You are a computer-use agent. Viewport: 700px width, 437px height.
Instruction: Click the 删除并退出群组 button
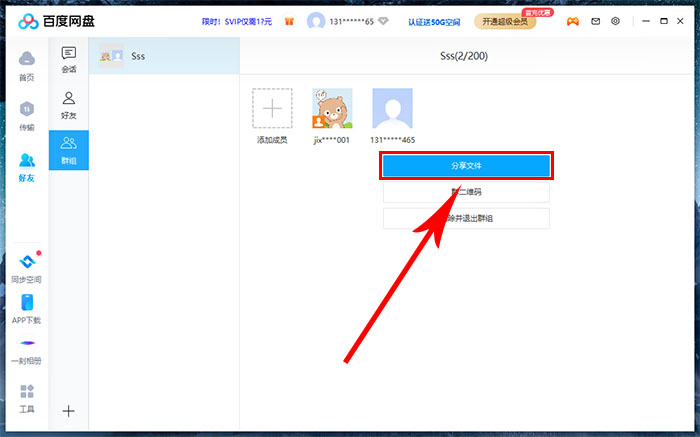tap(466, 218)
